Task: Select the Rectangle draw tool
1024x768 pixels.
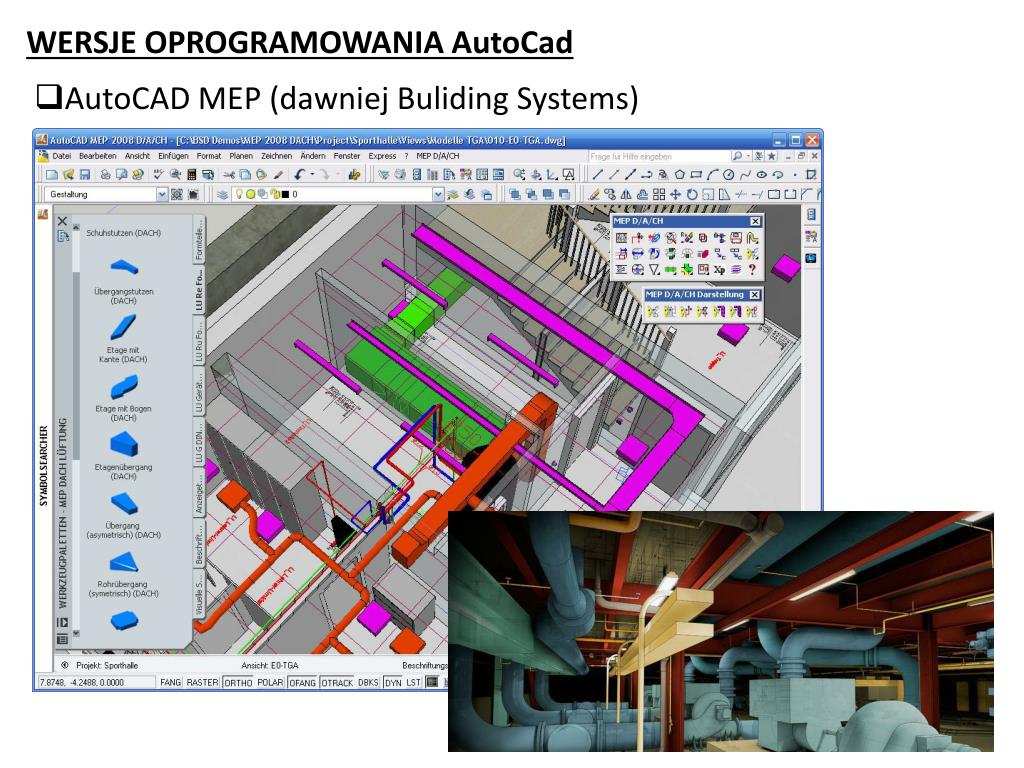Action: click(696, 175)
